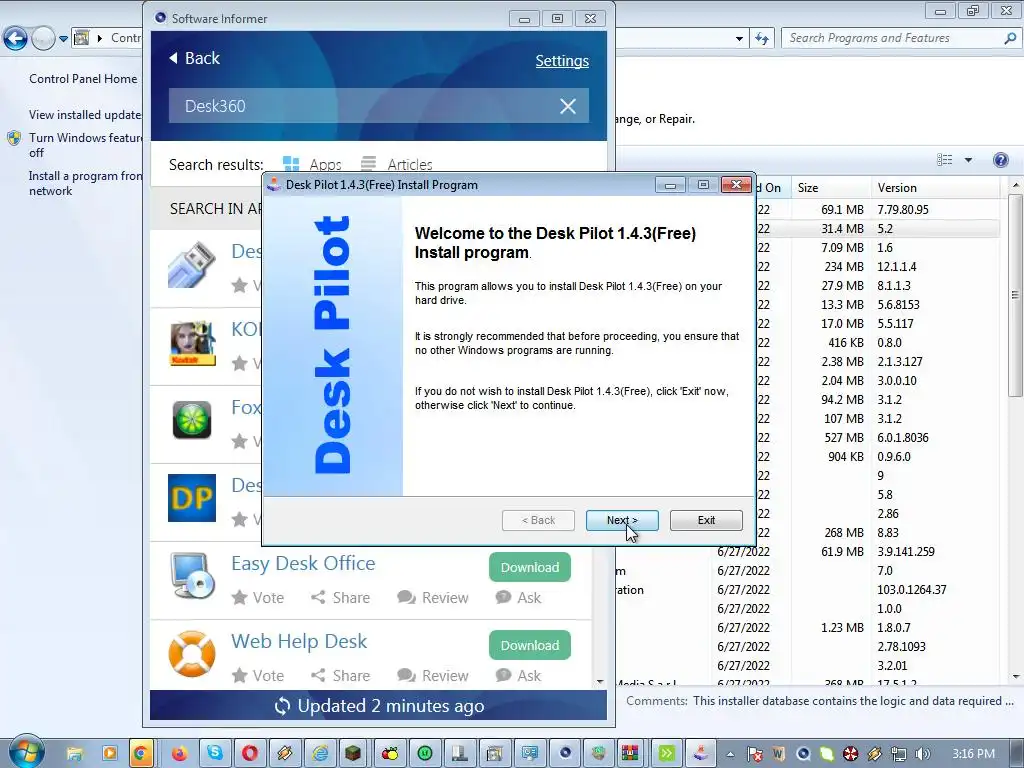Download Easy Desk Office

coord(530,567)
